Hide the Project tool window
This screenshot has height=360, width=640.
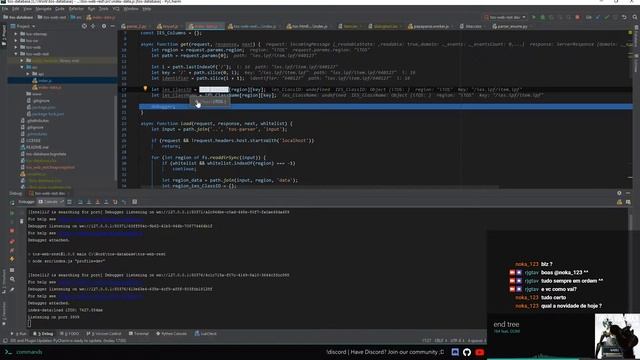112,26
